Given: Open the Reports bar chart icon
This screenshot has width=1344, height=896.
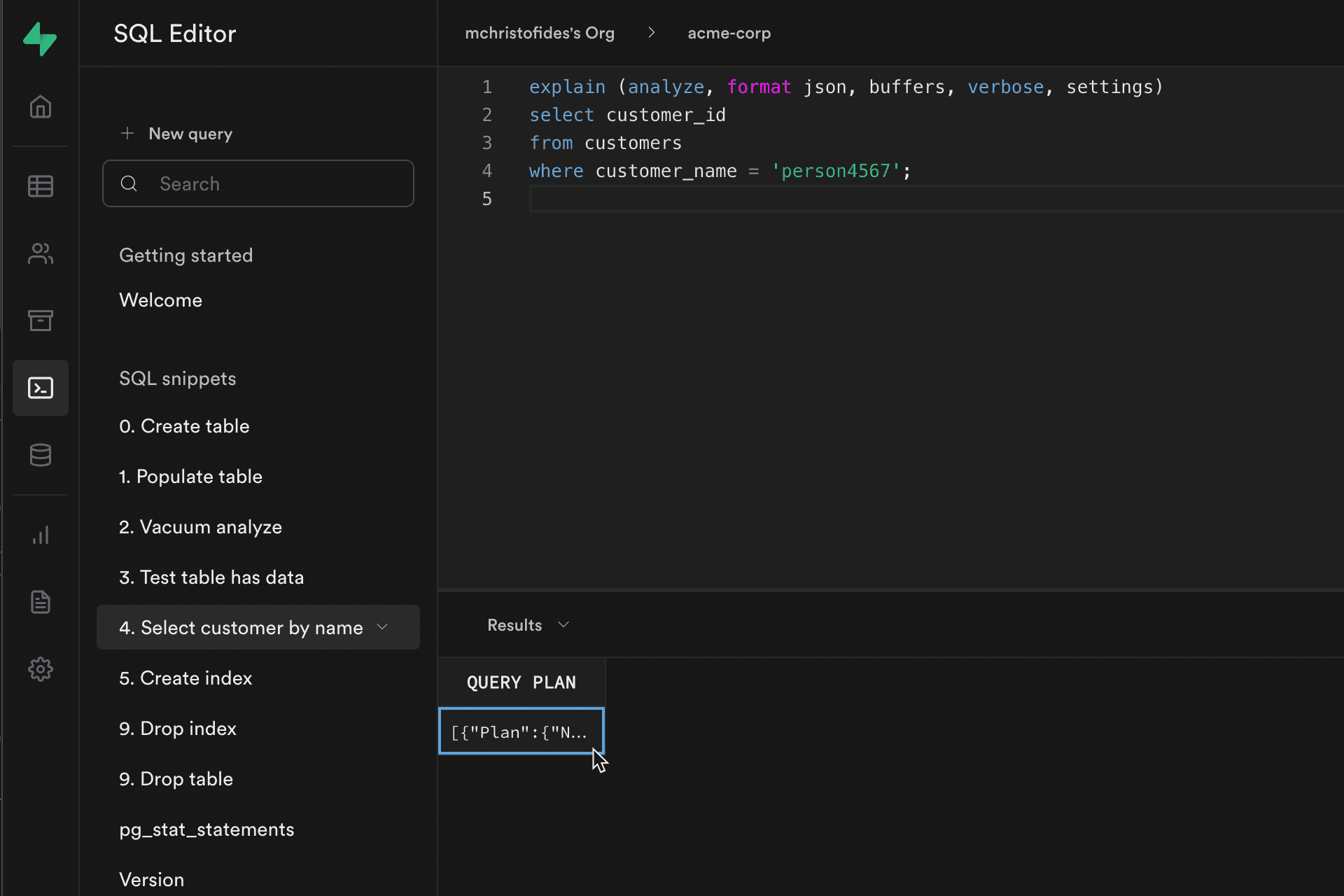Looking at the screenshot, I should coord(41,535).
